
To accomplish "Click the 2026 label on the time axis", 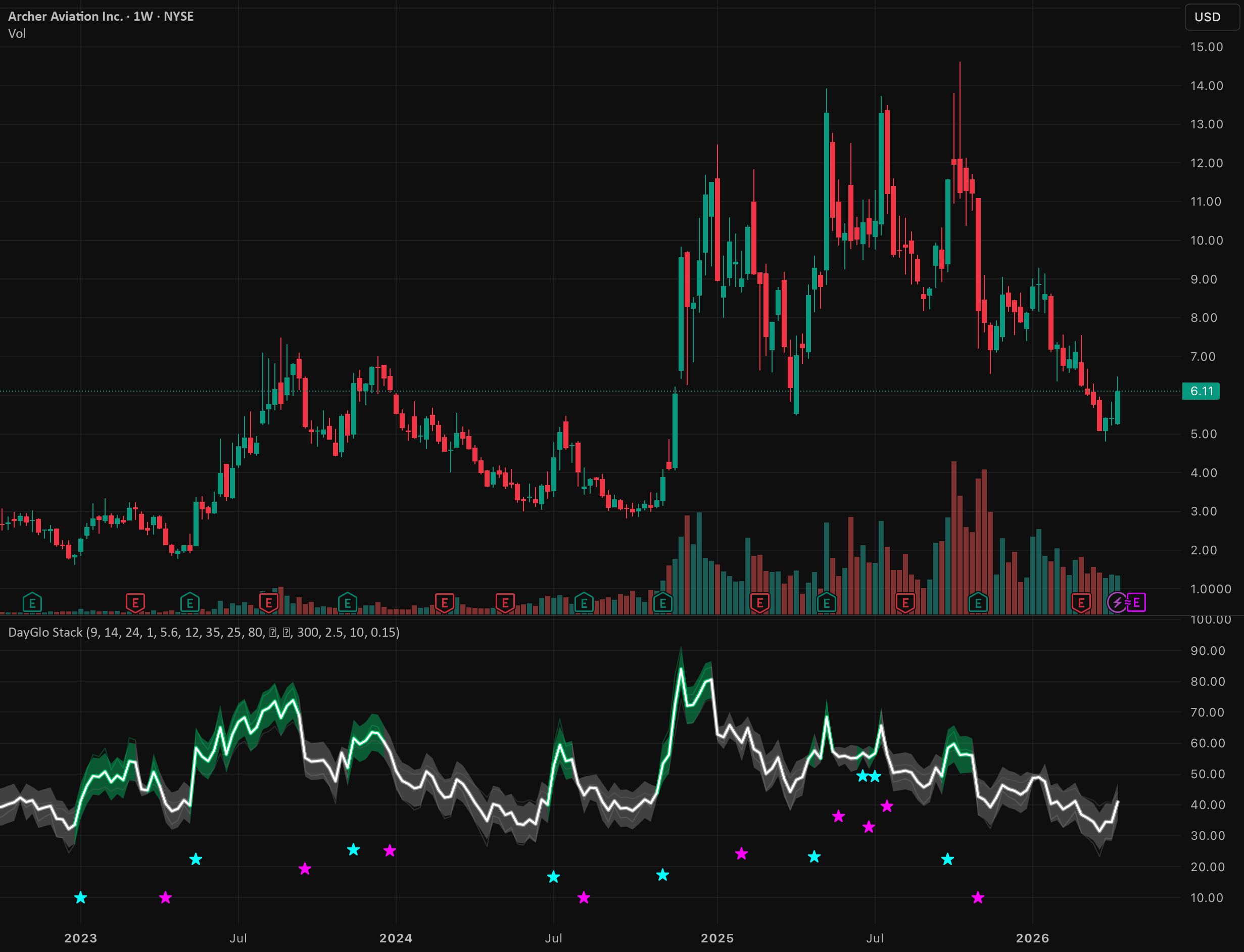I will pos(1033,938).
